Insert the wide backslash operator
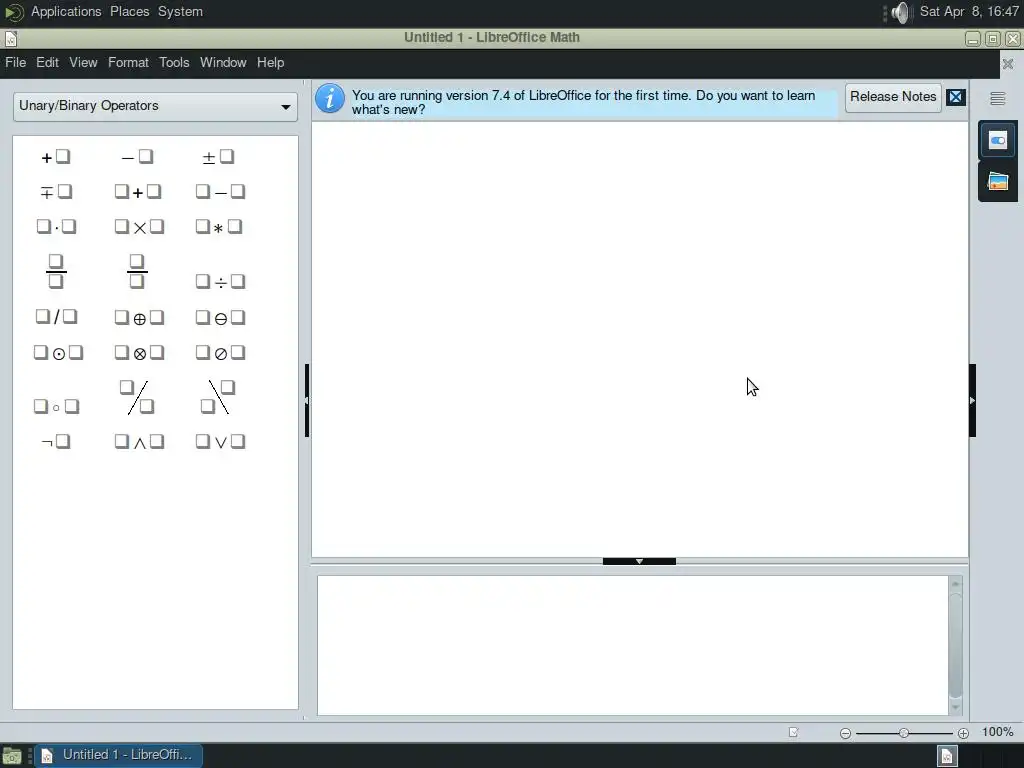This screenshot has width=1024, height=768. click(x=218, y=397)
